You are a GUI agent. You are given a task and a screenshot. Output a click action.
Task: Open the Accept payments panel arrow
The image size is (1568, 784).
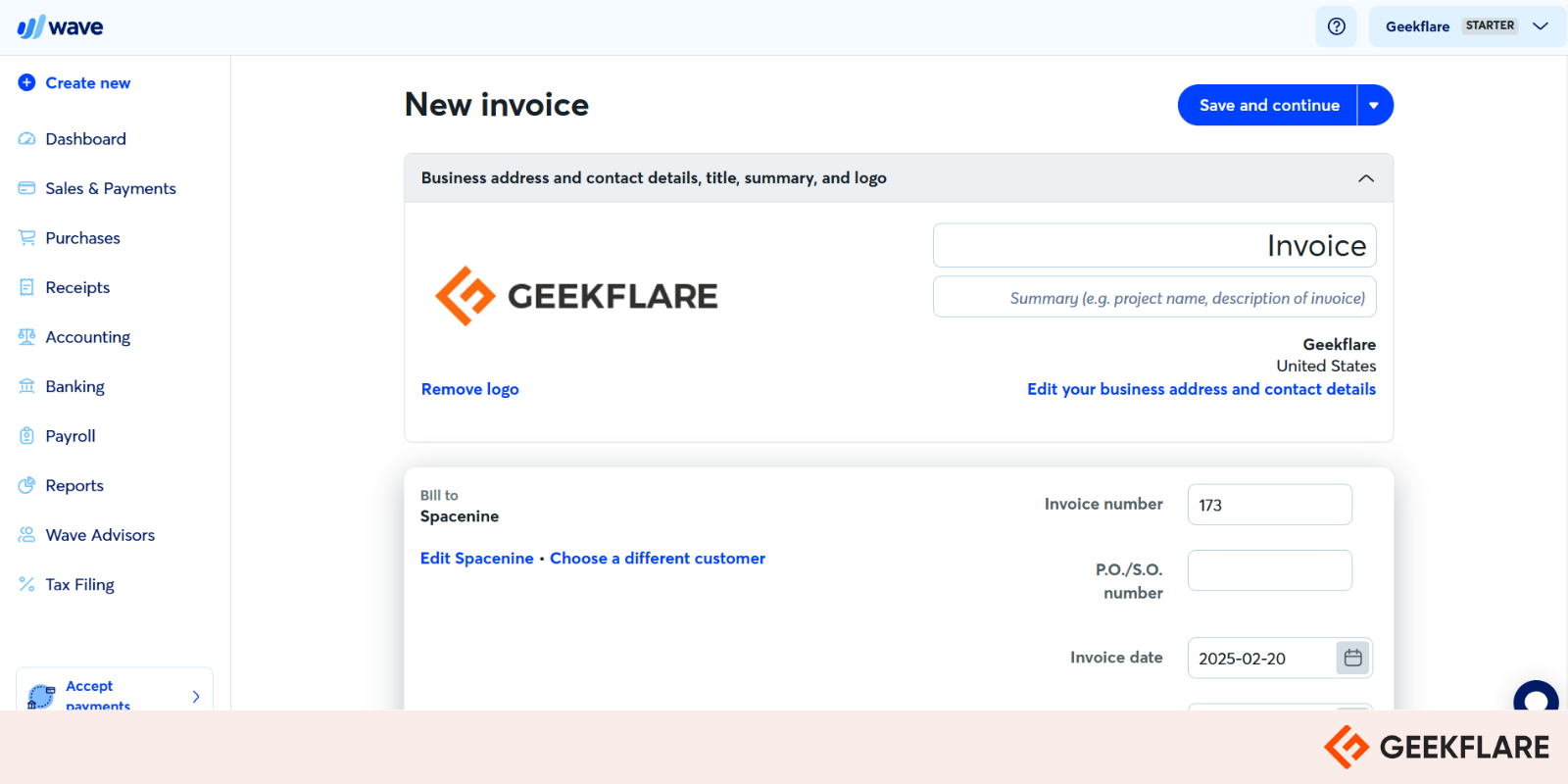pos(196,696)
